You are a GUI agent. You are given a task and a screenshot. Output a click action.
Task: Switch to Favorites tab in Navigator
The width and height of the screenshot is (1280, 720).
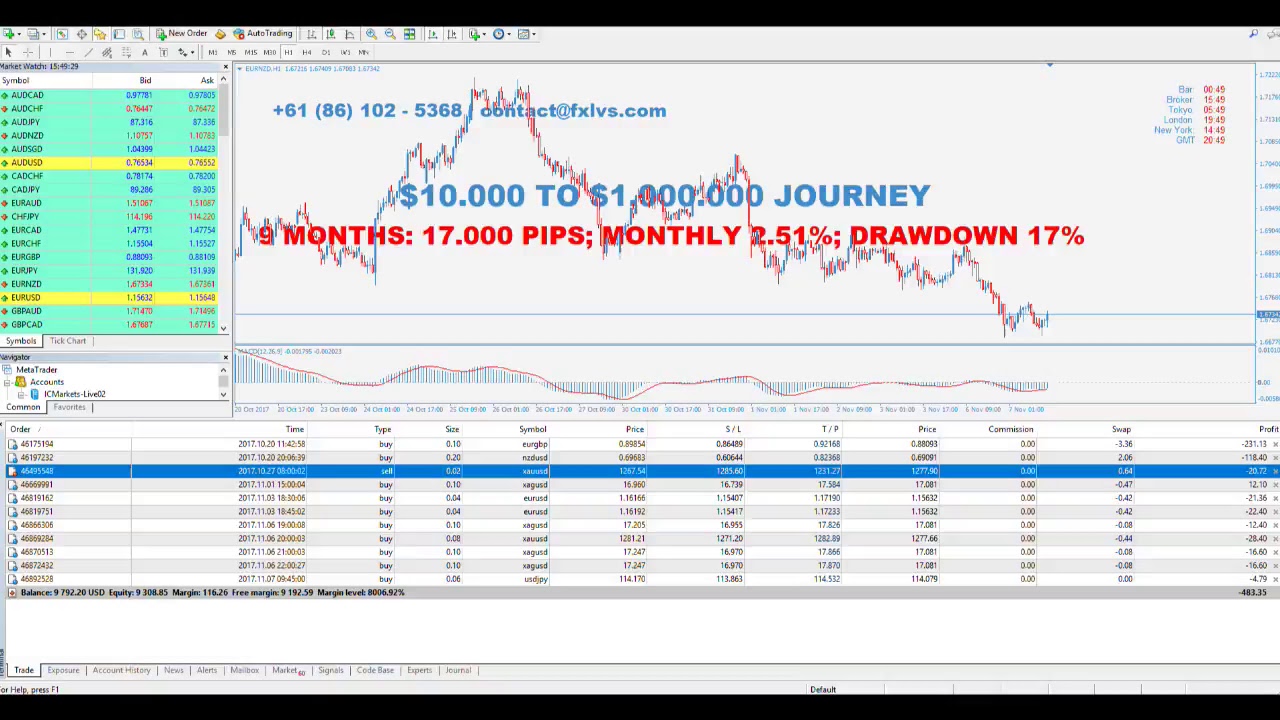coord(69,407)
